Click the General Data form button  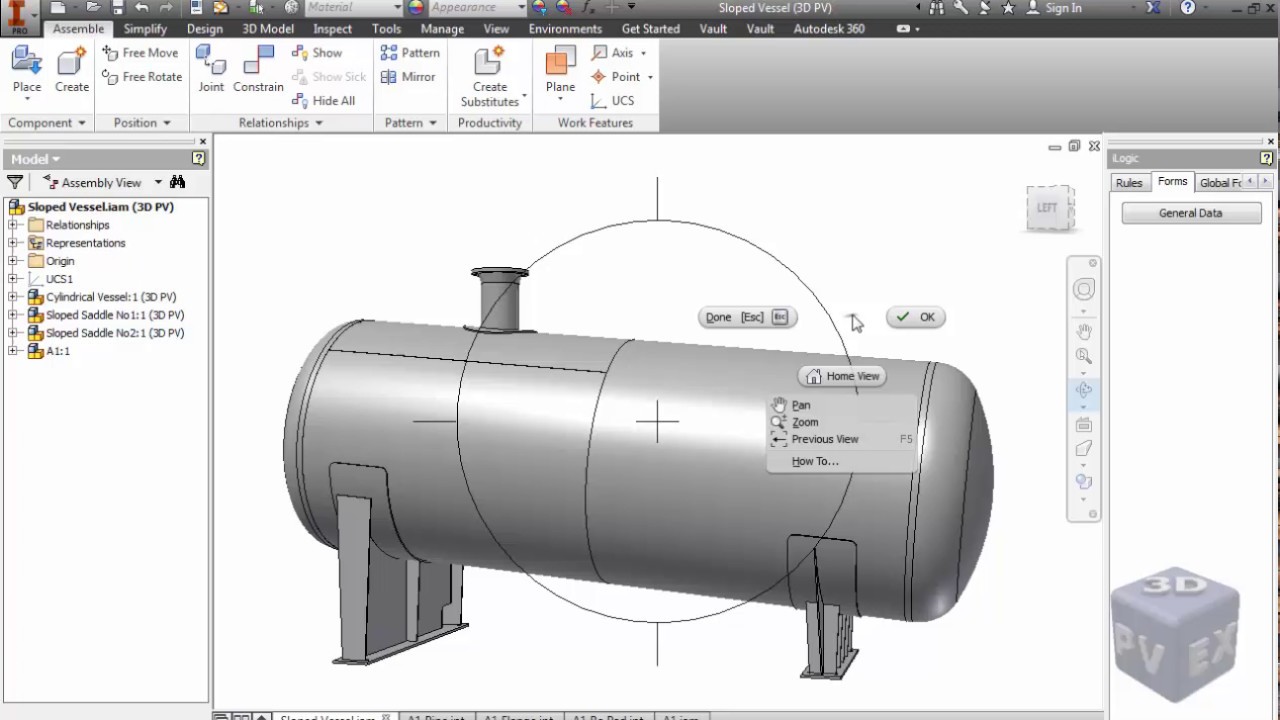[x=1191, y=213]
